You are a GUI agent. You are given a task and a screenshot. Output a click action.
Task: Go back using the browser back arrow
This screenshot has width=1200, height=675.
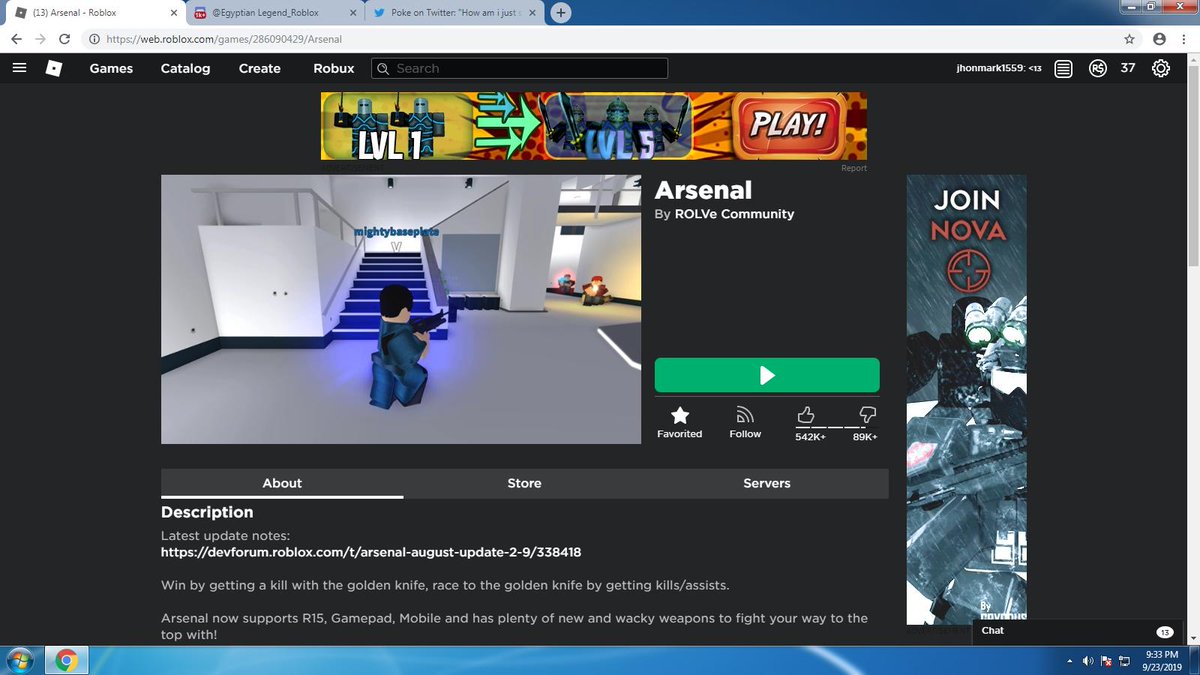point(17,39)
